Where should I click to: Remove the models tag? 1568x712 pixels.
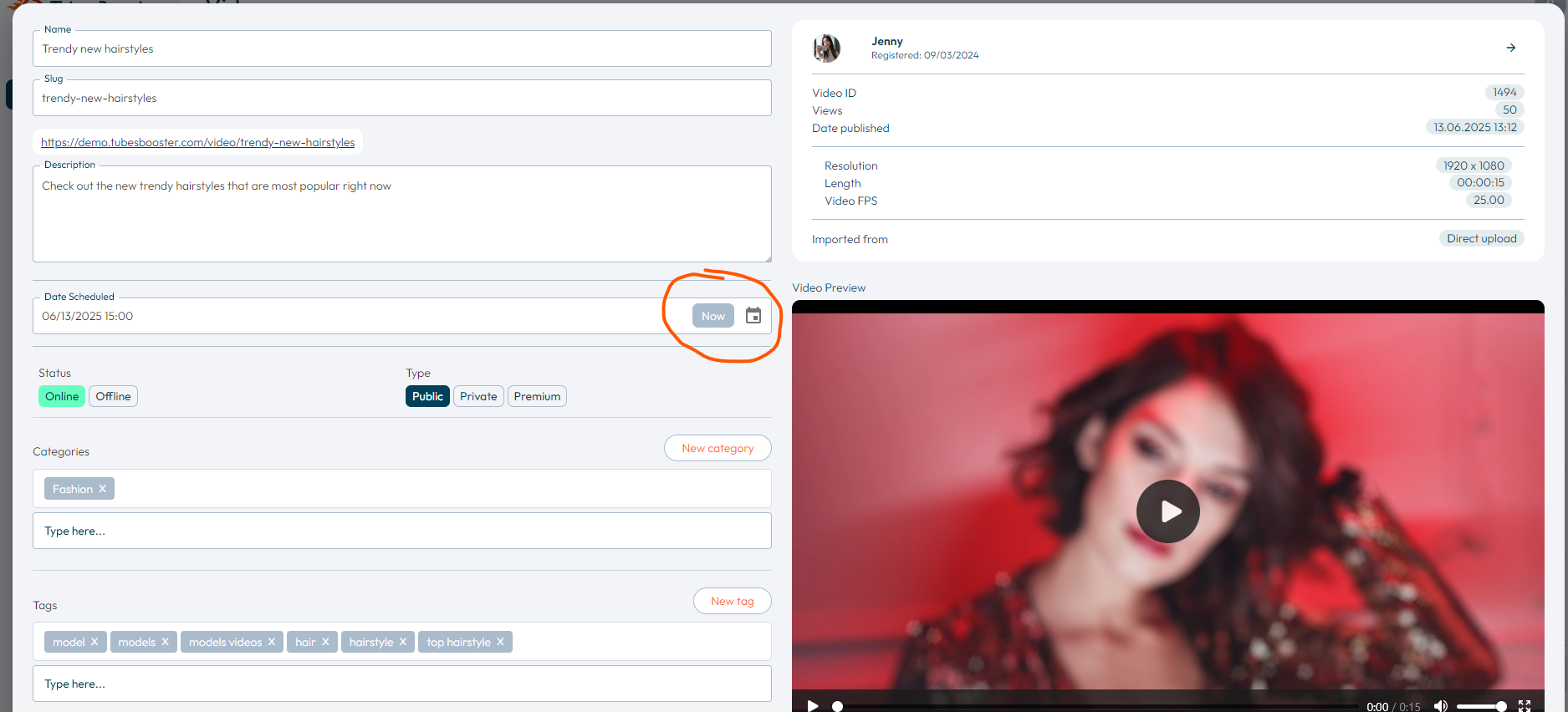(165, 642)
